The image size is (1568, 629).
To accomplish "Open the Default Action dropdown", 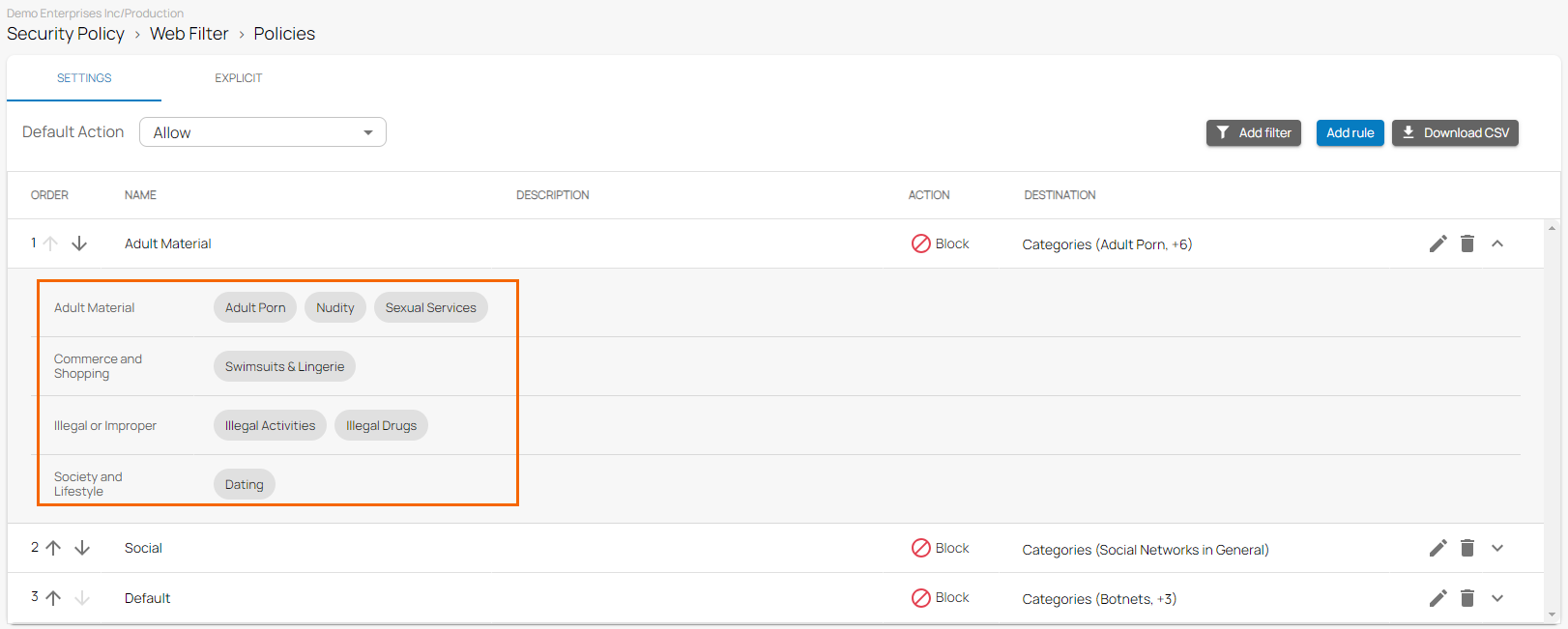I will pos(263,132).
